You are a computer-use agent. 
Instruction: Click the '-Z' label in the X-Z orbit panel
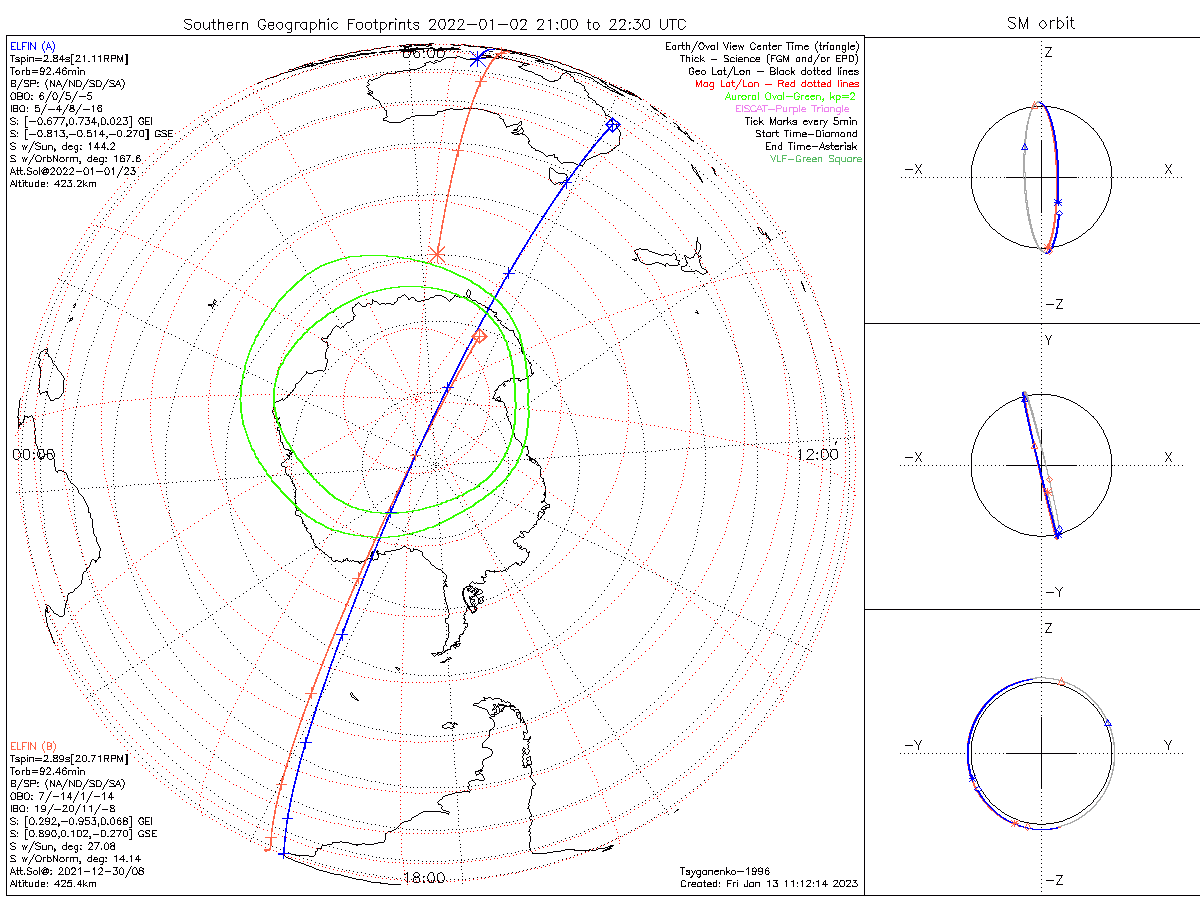tap(1053, 305)
